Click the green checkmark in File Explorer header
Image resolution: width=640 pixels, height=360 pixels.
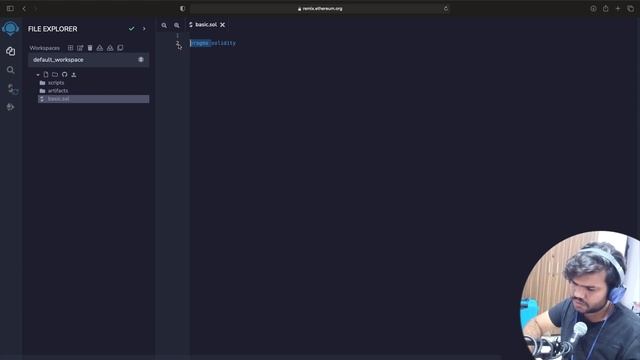pyautogui.click(x=131, y=29)
